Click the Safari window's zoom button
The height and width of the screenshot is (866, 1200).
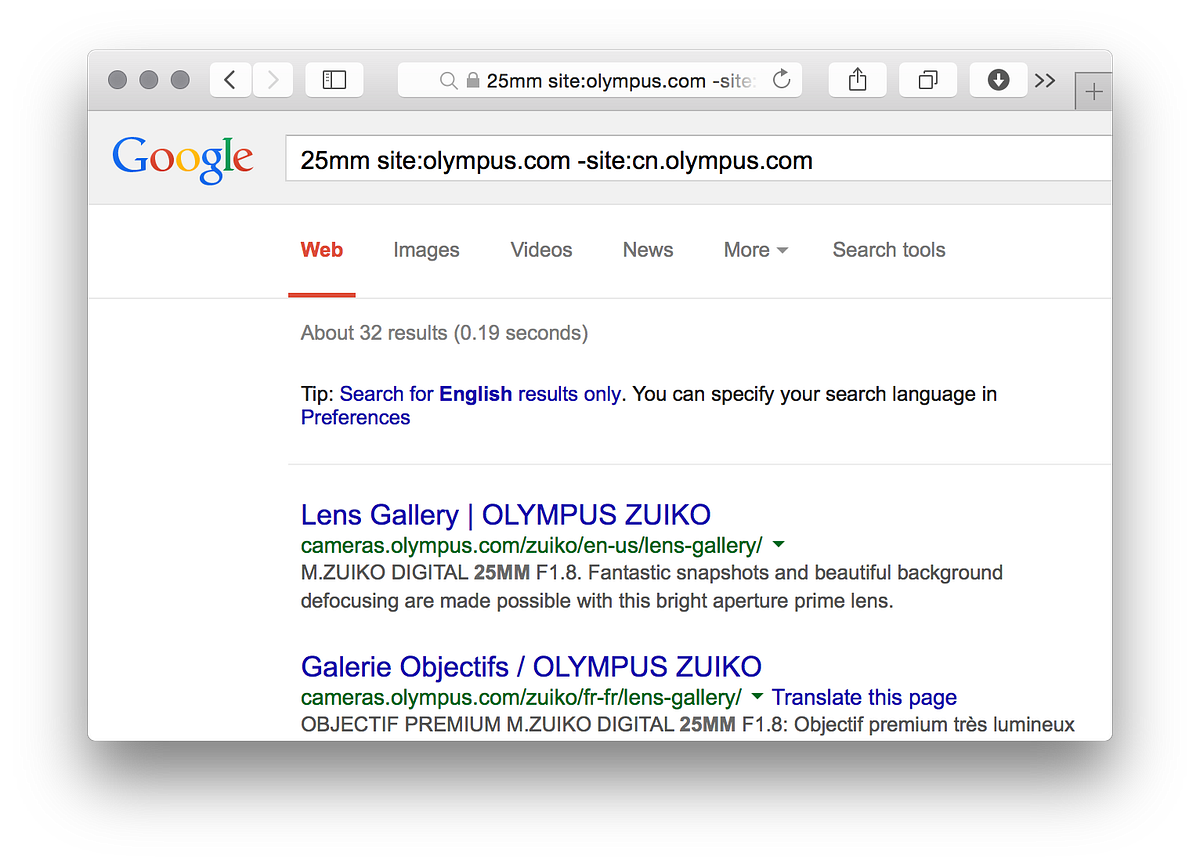click(180, 80)
